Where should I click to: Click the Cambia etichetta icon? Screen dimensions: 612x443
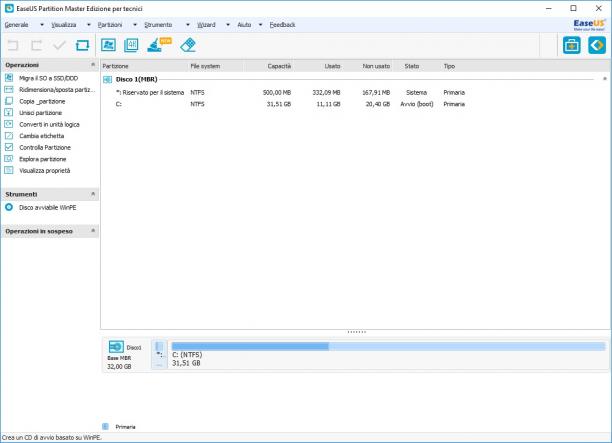[9, 136]
